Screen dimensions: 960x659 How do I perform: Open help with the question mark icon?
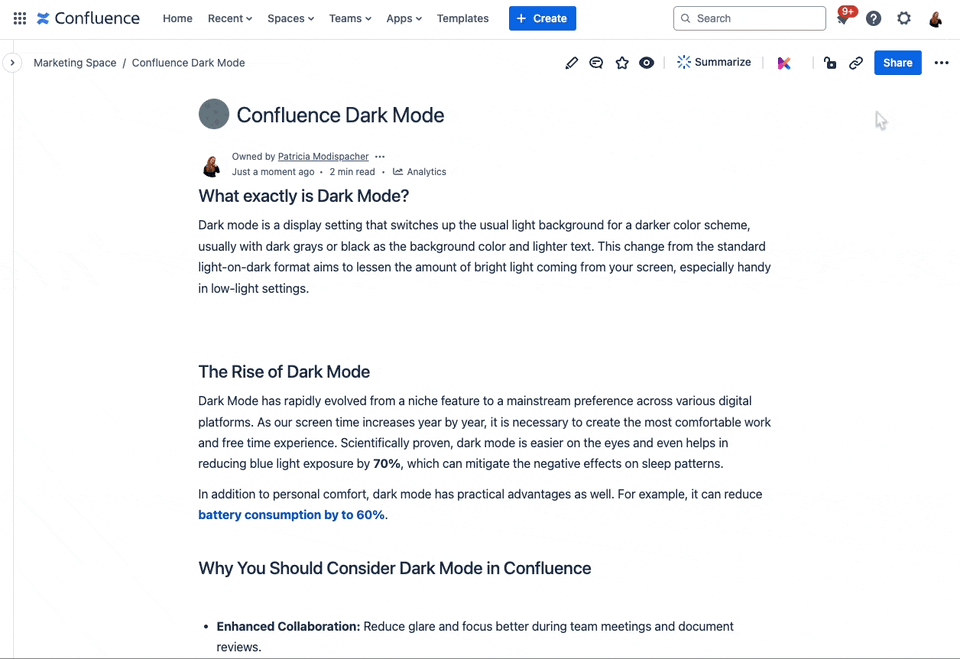click(x=873, y=18)
